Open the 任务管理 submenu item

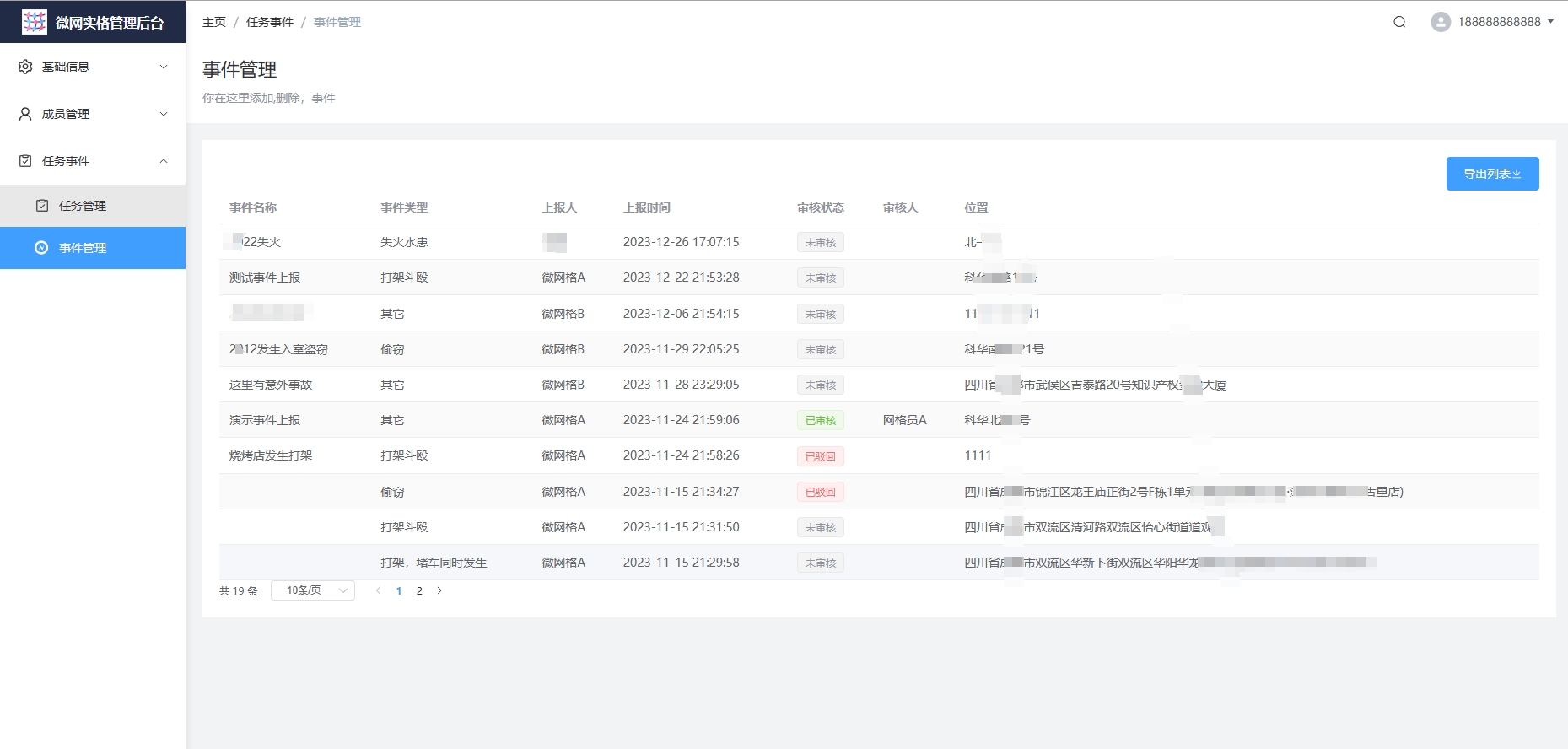83,206
